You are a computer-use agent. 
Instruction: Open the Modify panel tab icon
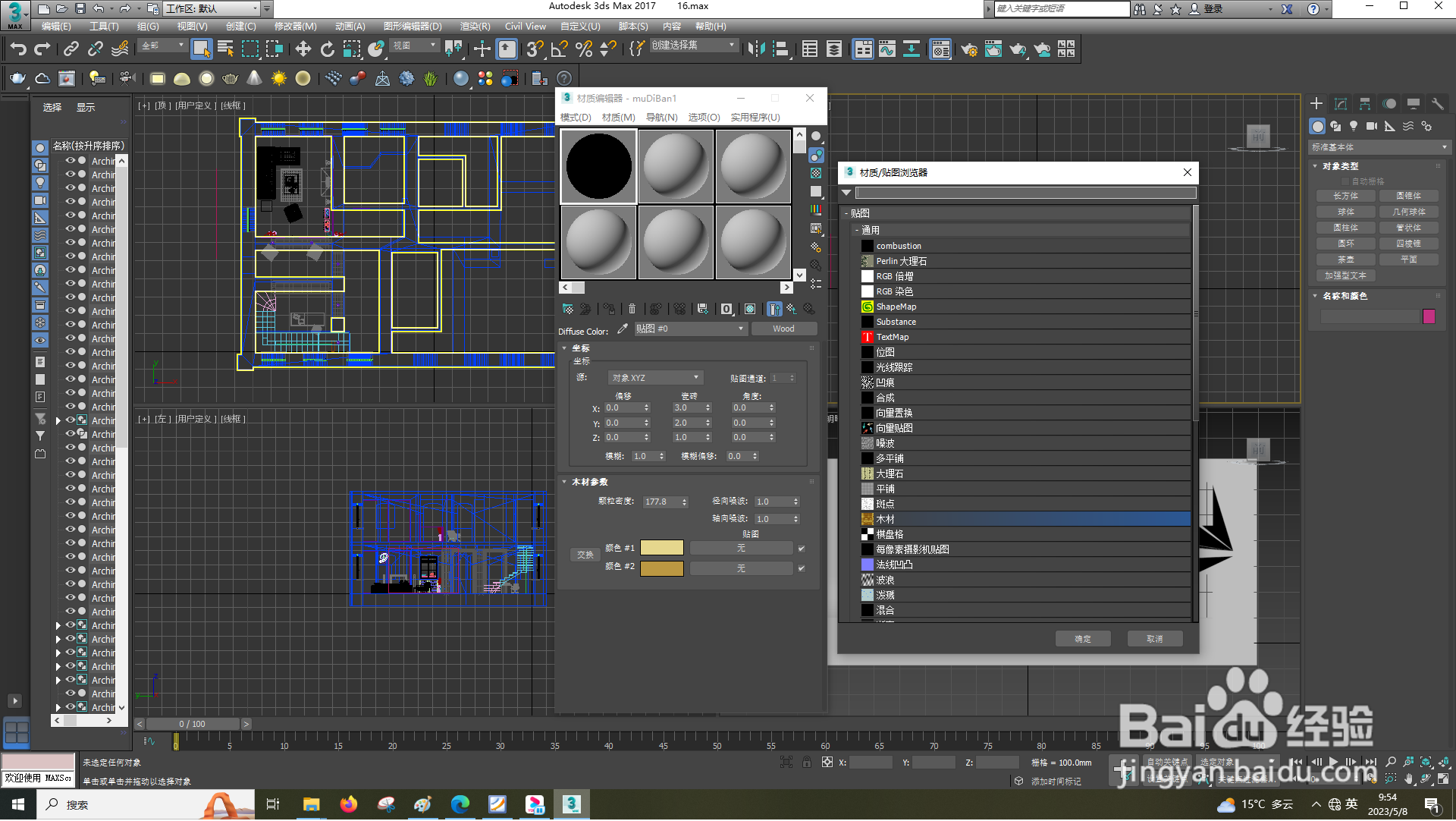(x=1341, y=104)
